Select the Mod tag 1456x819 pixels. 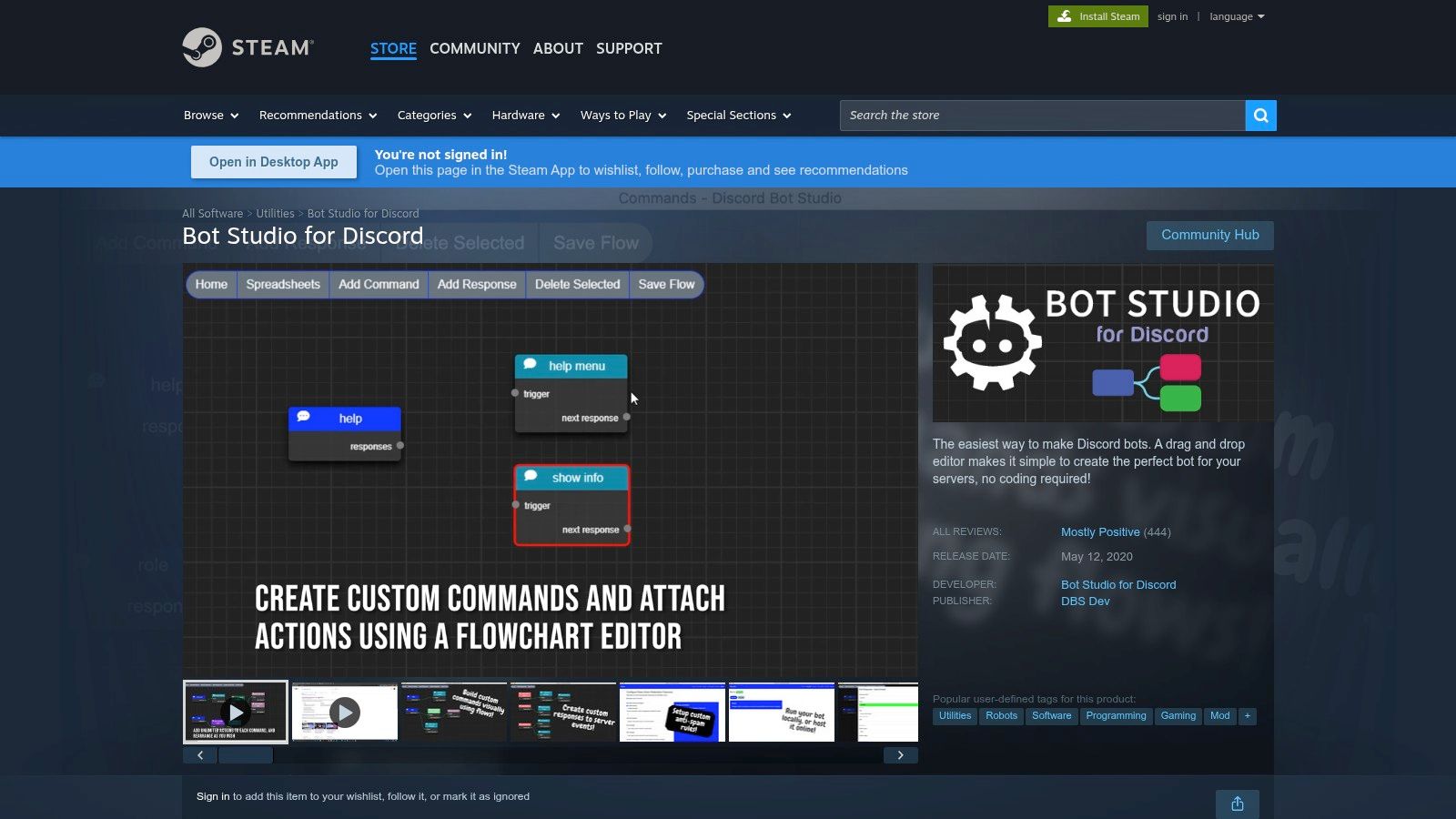pyautogui.click(x=1219, y=716)
